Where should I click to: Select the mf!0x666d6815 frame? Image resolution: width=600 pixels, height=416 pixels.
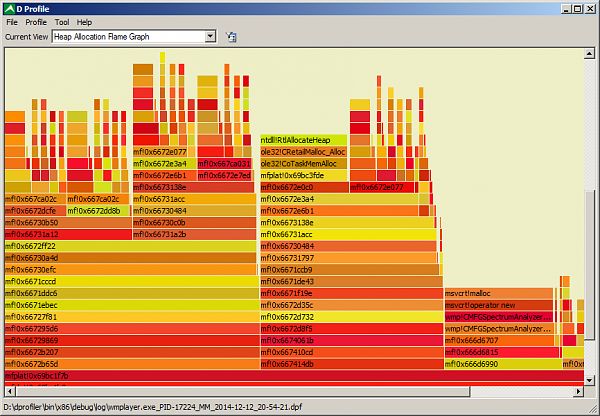pyautogui.click(x=502, y=352)
